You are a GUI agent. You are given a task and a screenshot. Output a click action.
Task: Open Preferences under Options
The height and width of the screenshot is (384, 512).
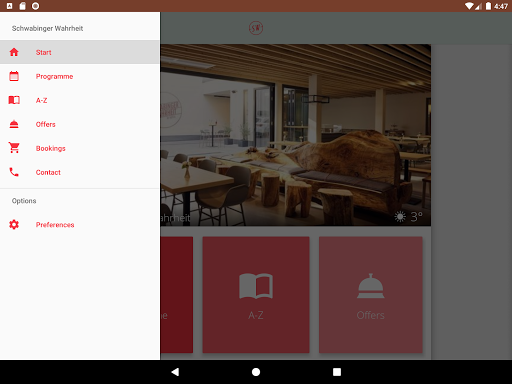[x=80, y=225]
